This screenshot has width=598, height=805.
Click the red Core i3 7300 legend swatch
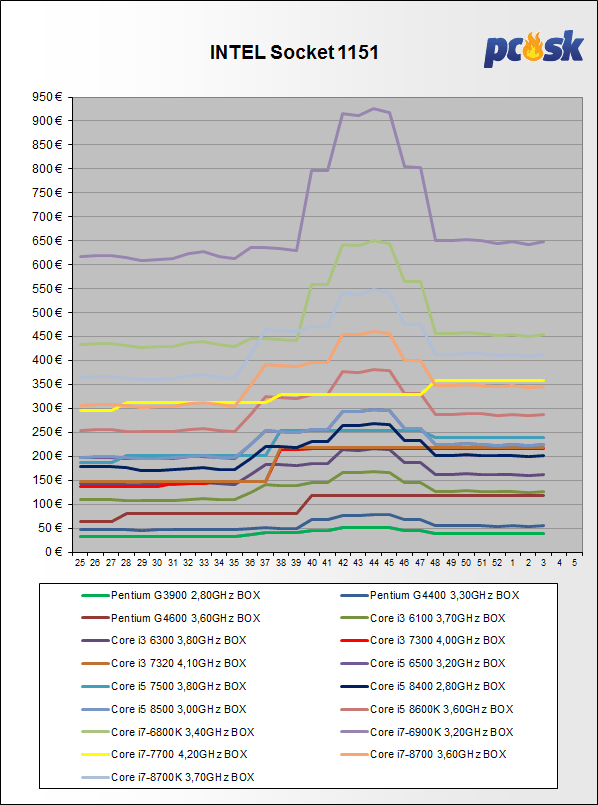click(355, 640)
